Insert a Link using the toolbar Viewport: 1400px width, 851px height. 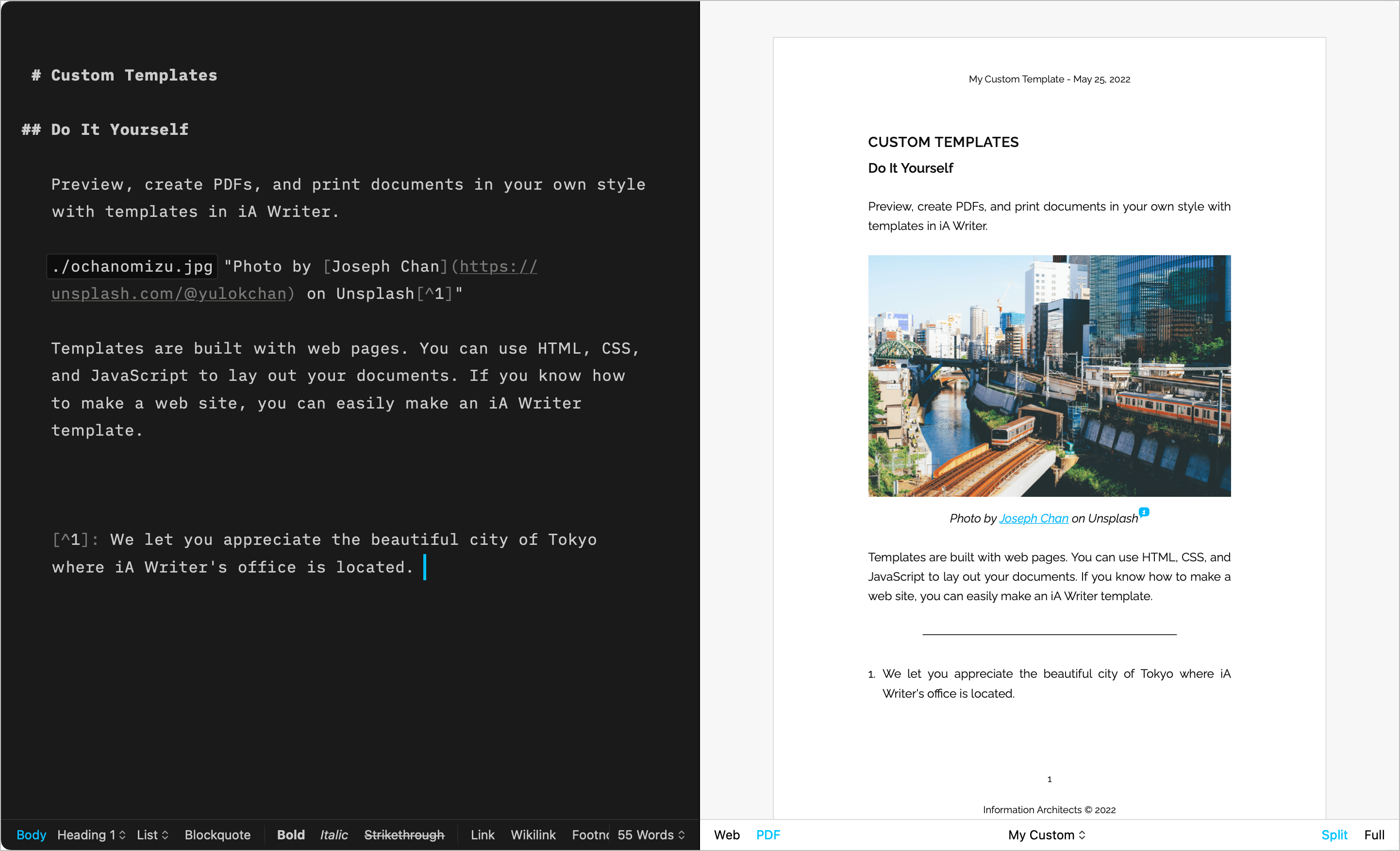[482, 835]
